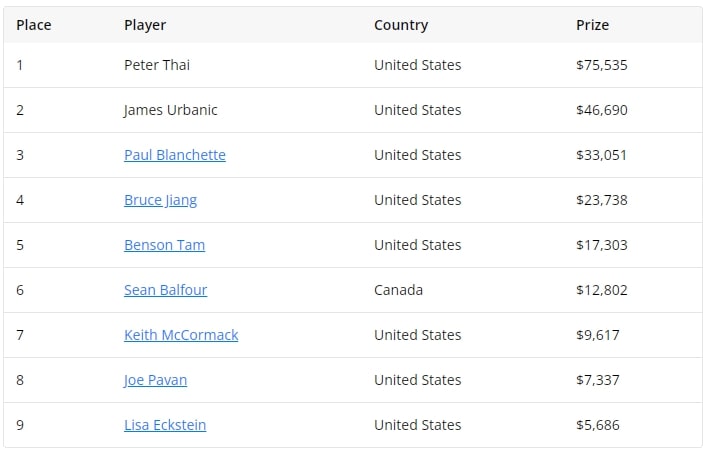
Task: Click James Urbanic's name in second place
Action: point(170,110)
